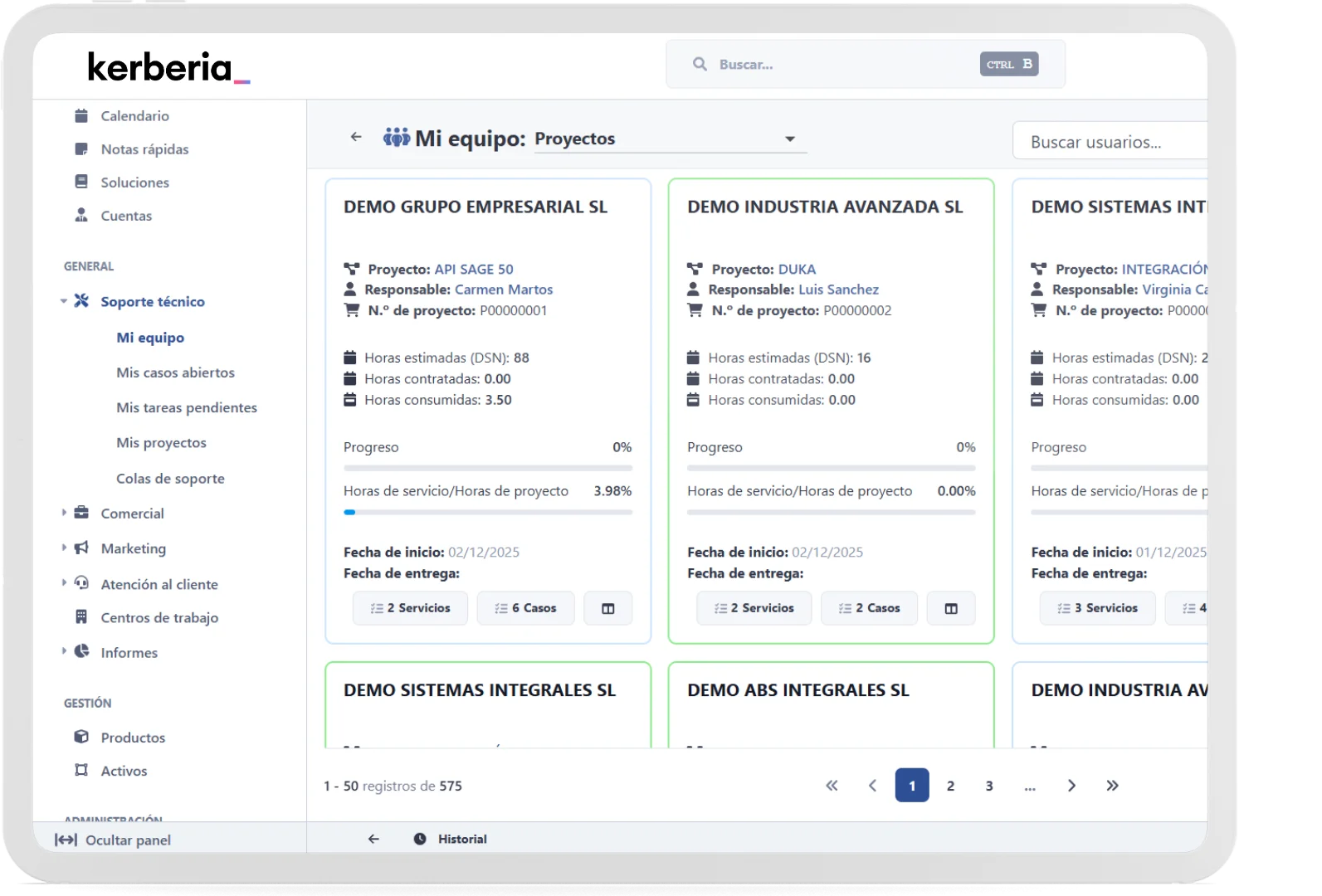Click the Ocultar panel collapse icon
Viewport: 1322px width, 896px height.
66,840
